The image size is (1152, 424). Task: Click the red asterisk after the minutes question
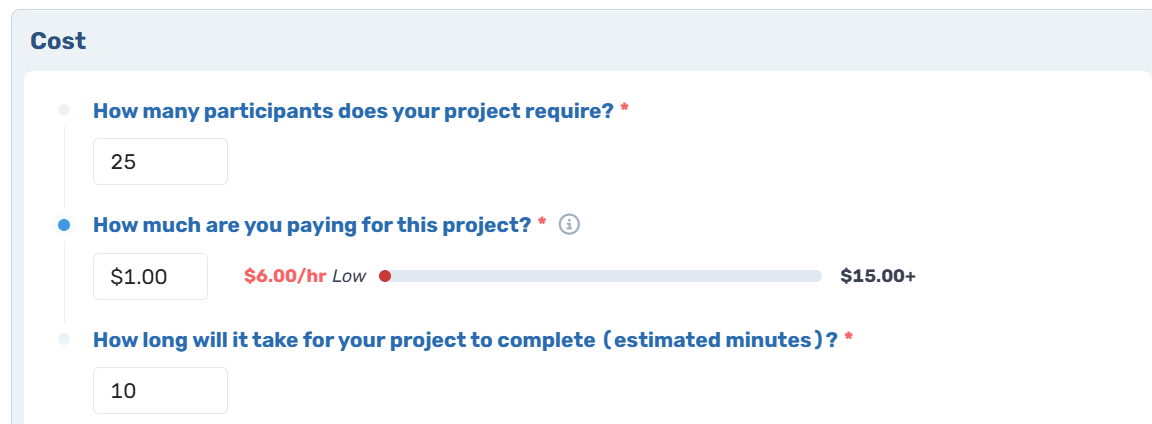click(x=849, y=337)
